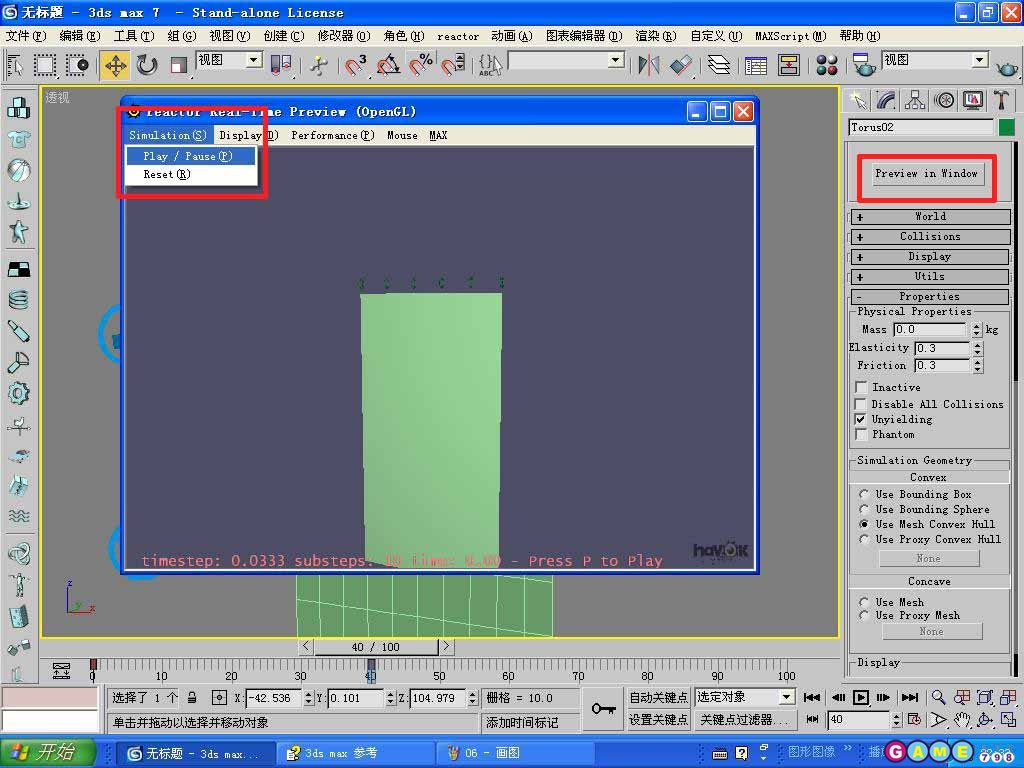Expand the Collisions rollout
The width and height of the screenshot is (1024, 768).
tap(931, 237)
